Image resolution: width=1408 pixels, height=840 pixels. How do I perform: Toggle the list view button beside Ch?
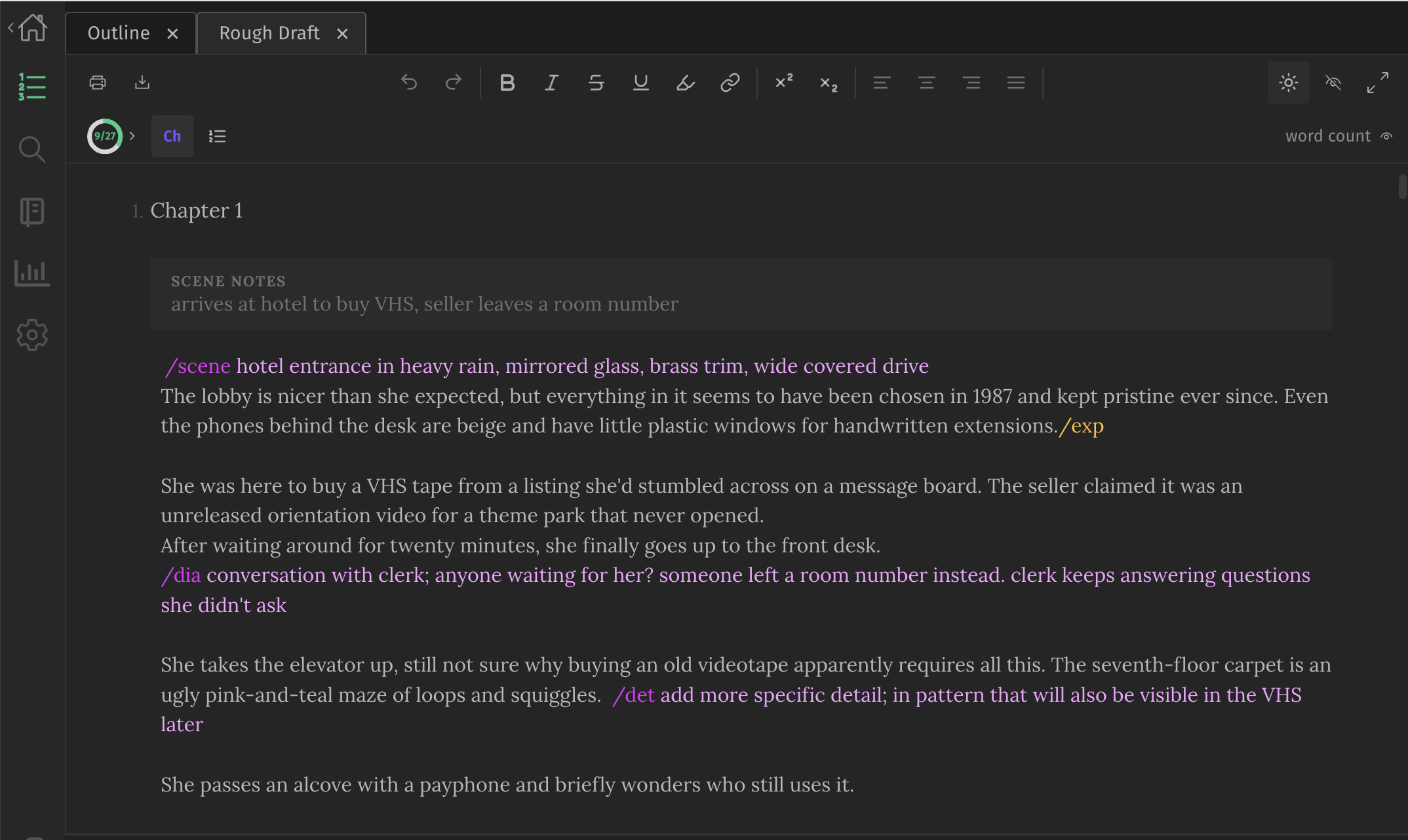217,136
